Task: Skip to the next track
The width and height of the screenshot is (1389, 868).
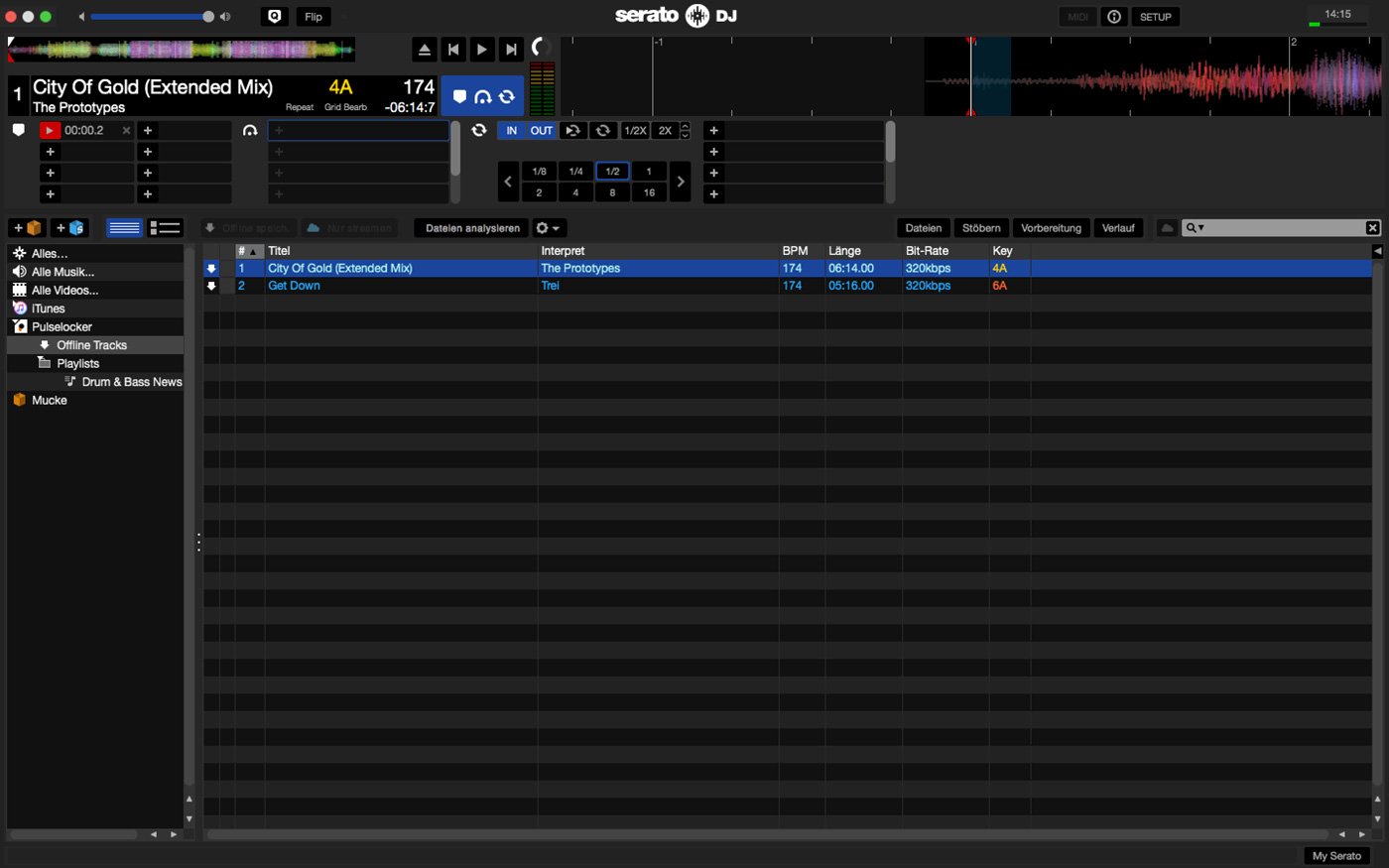Action: pos(511,50)
